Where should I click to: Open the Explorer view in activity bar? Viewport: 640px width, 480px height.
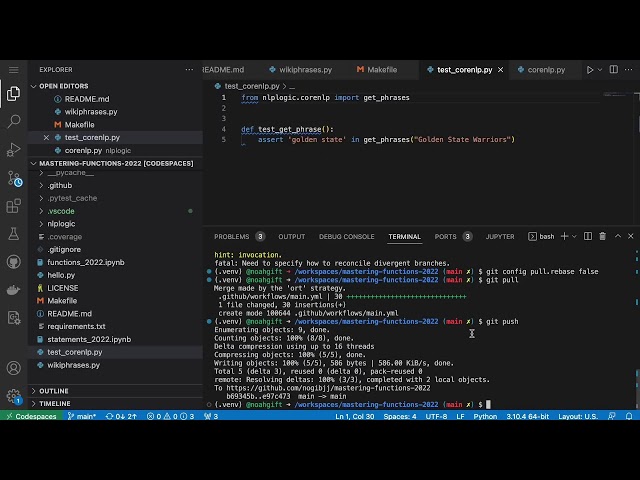[13, 94]
